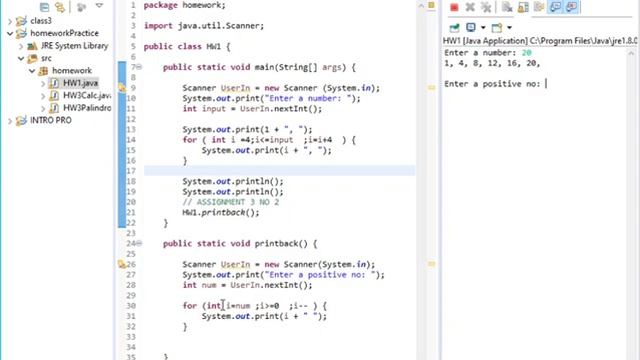Viewport: 640px width, 360px height.
Task: Click the warning marker on line 9
Action: click(x=122, y=88)
